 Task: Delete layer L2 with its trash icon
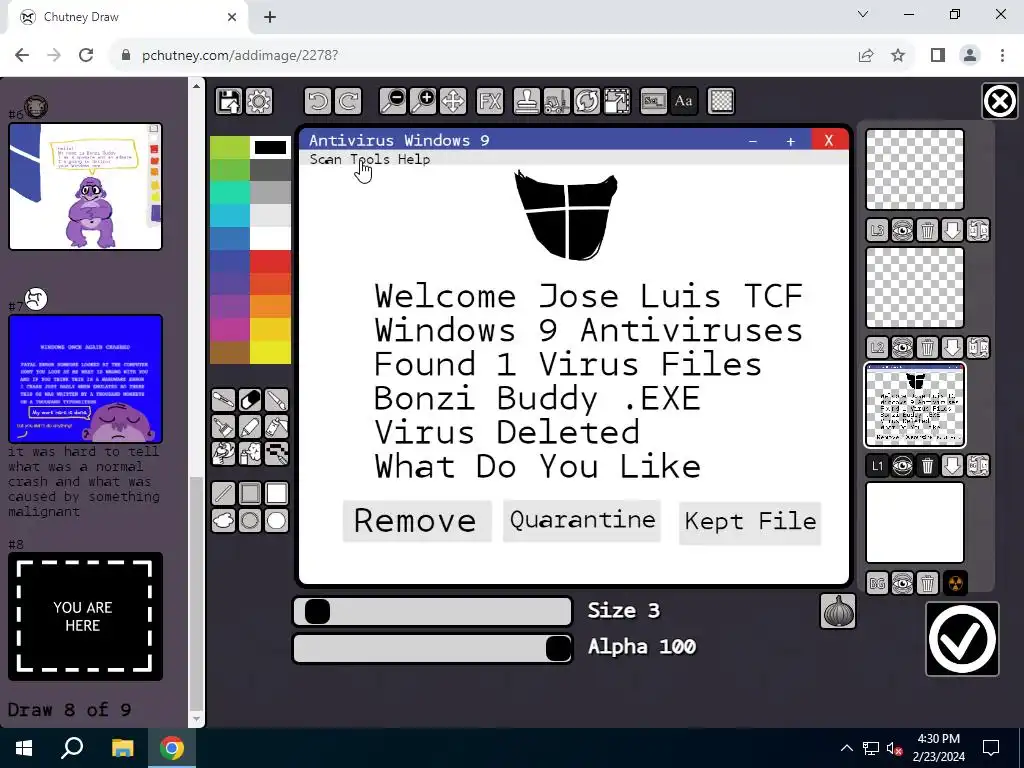pos(927,347)
